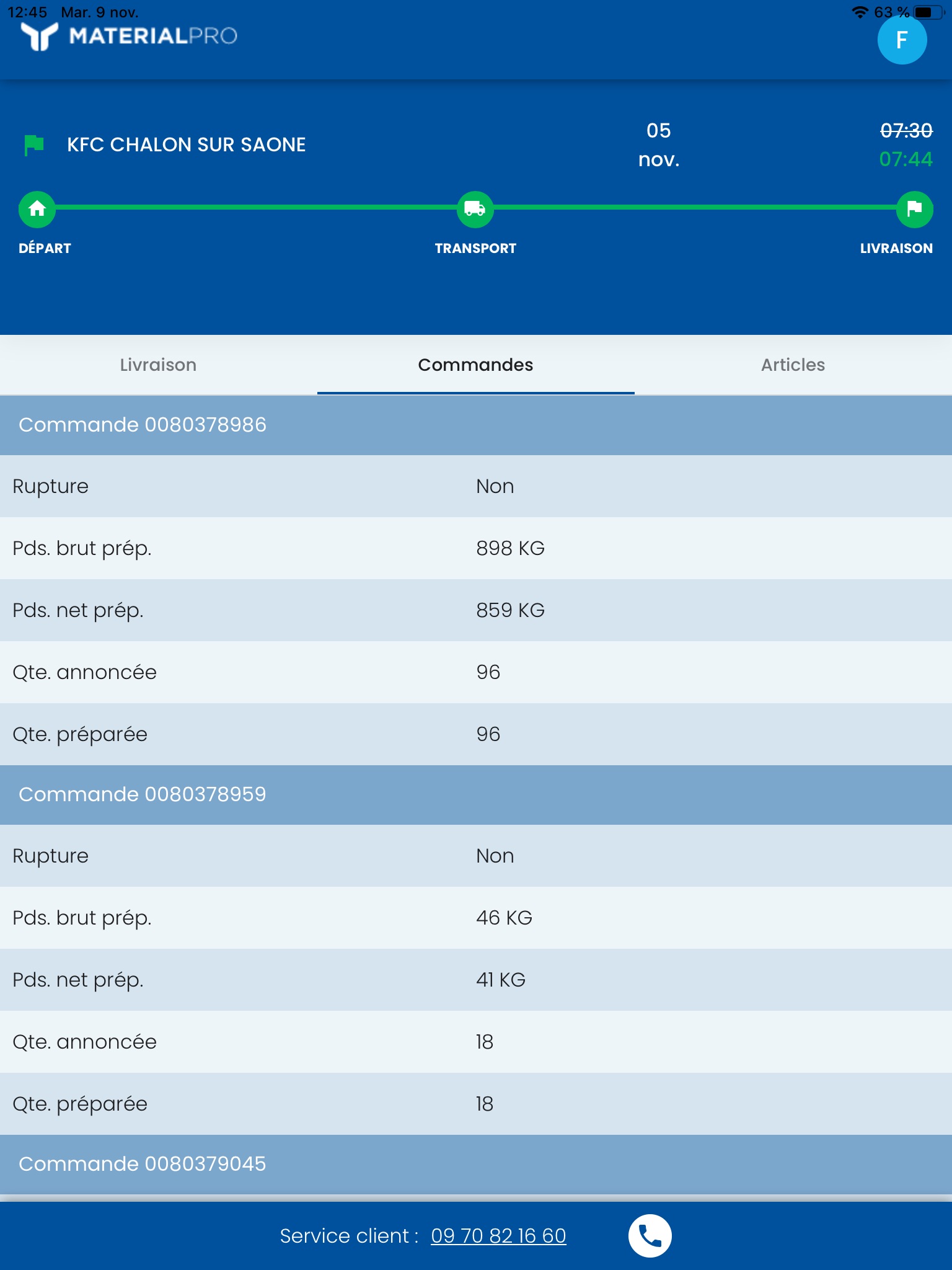Select the Départ home step icon

coord(37,209)
